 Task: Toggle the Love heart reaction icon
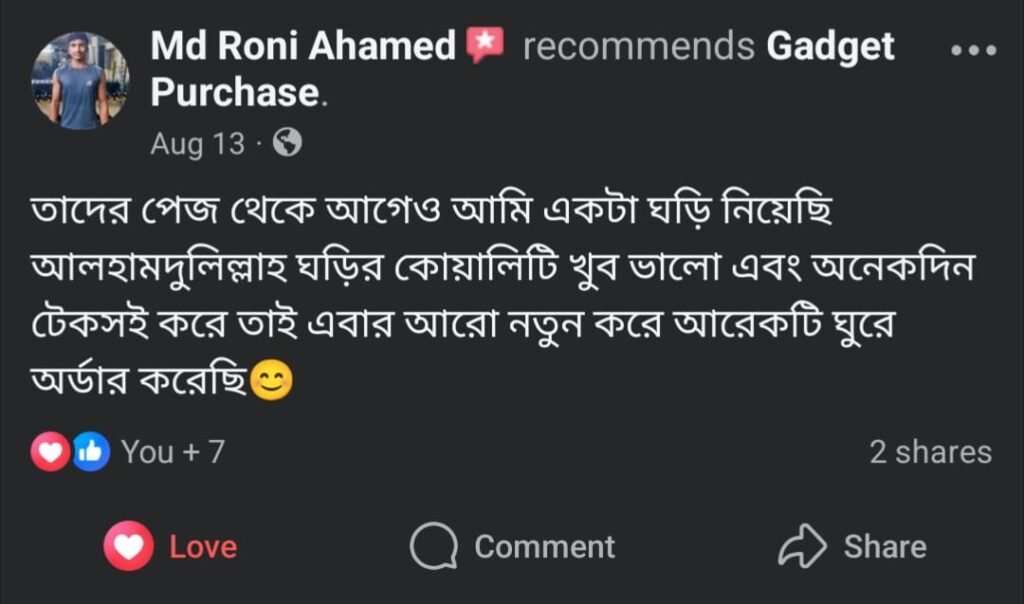coord(129,546)
